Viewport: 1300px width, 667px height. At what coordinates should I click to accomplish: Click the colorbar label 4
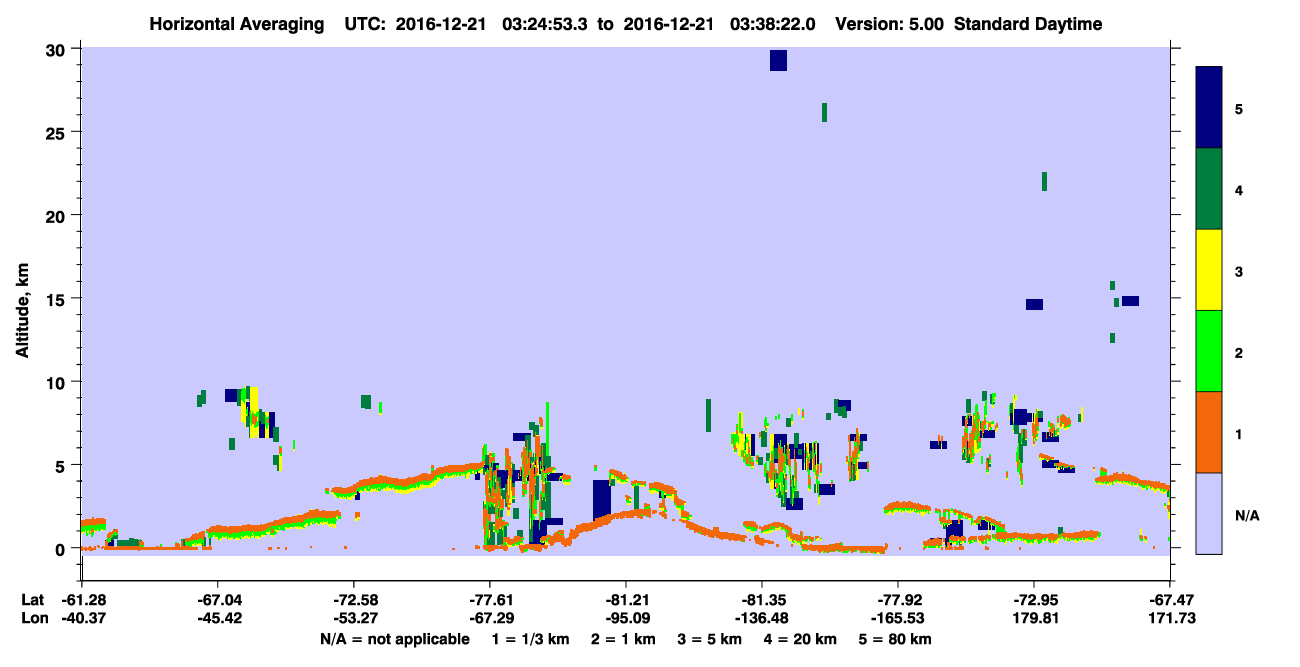click(1239, 190)
